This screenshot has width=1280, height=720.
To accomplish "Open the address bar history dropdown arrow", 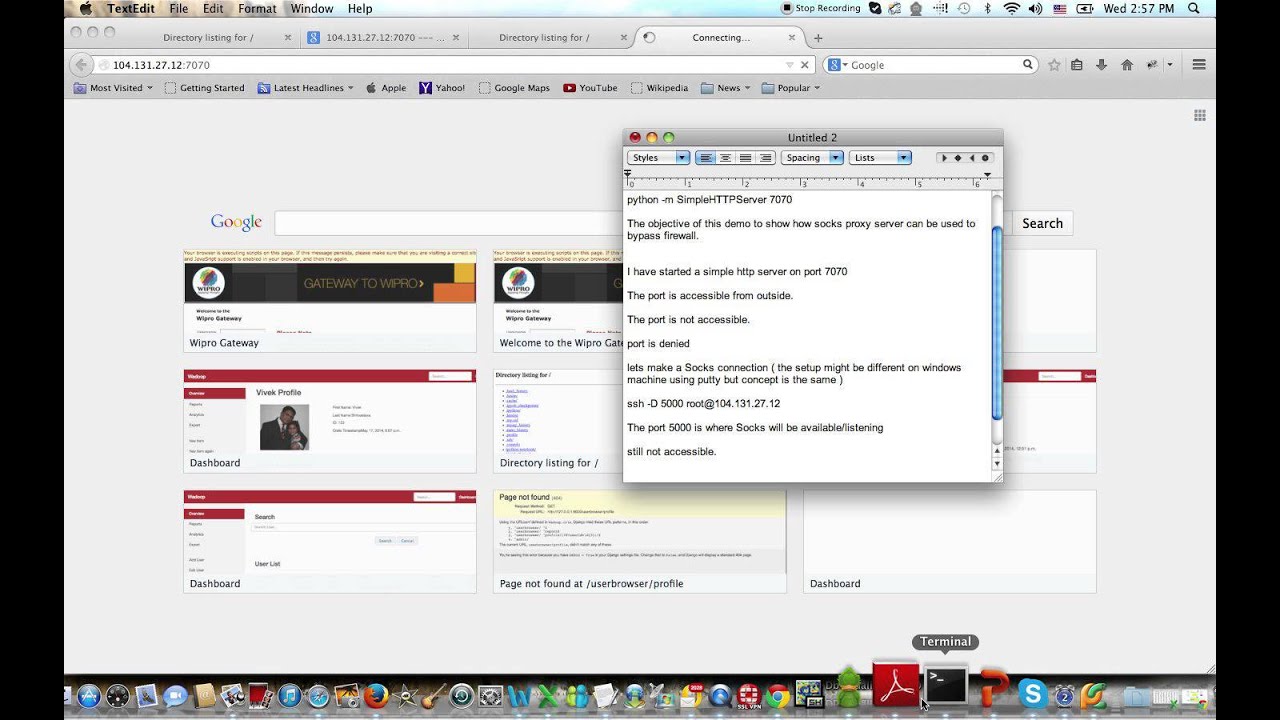I will click(x=789, y=65).
